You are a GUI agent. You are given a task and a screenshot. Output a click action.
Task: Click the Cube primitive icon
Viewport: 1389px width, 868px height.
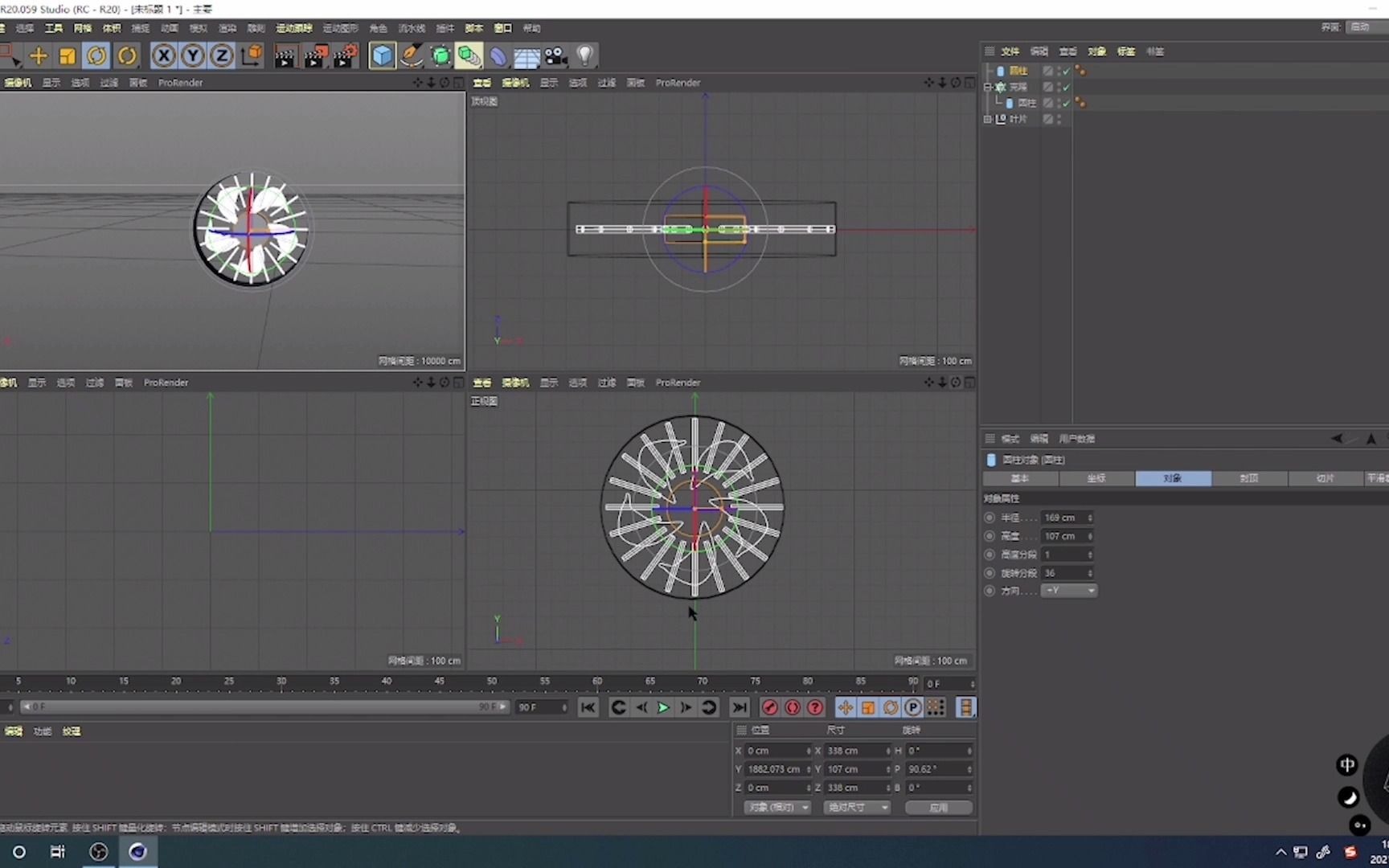tap(382, 55)
